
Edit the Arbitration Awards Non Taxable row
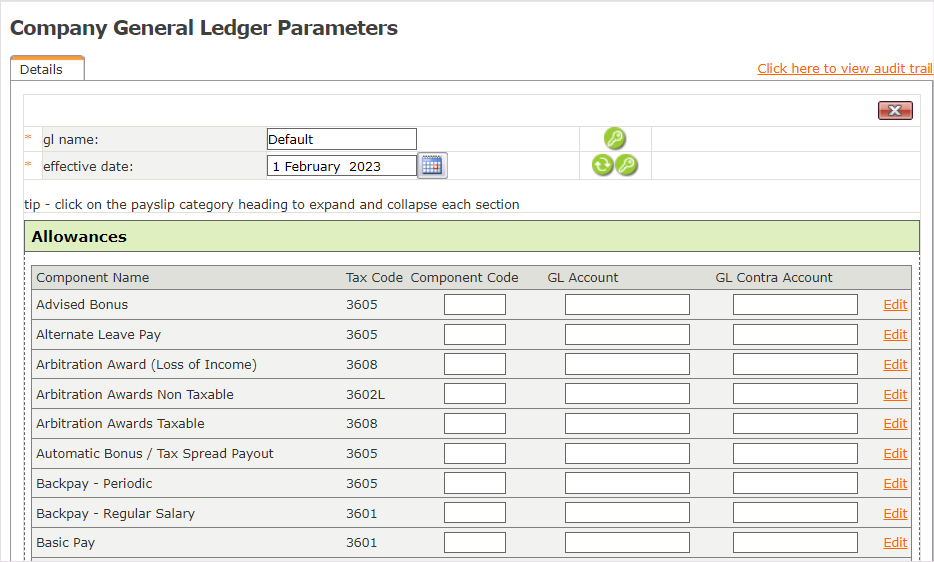(895, 395)
